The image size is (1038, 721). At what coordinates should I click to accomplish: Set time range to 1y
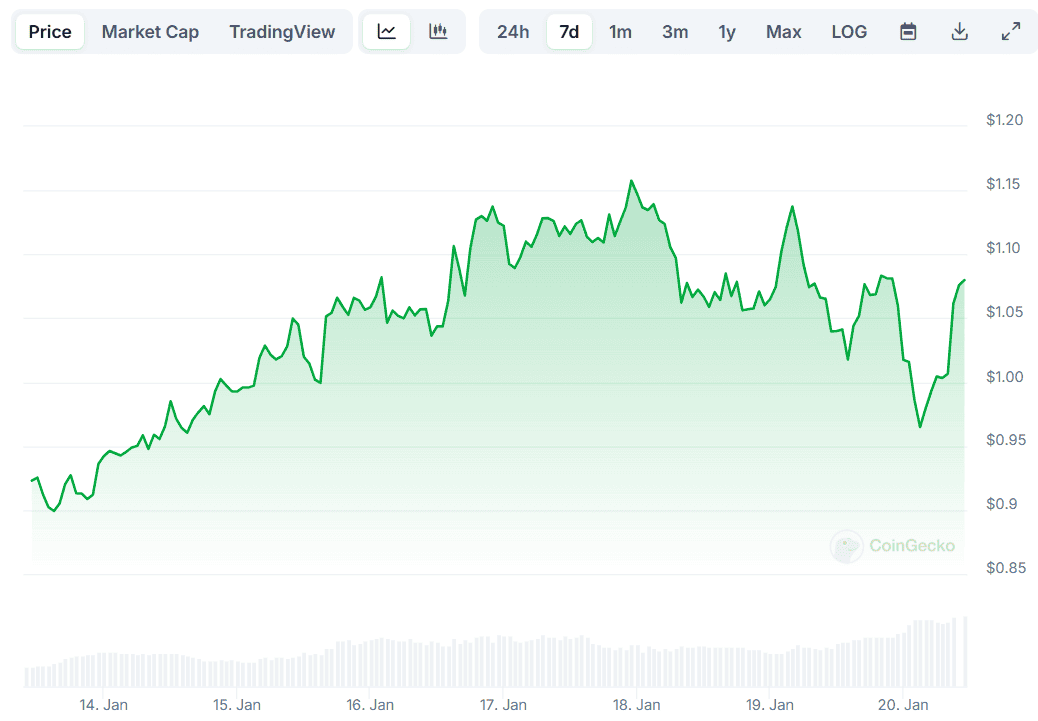click(x=727, y=32)
